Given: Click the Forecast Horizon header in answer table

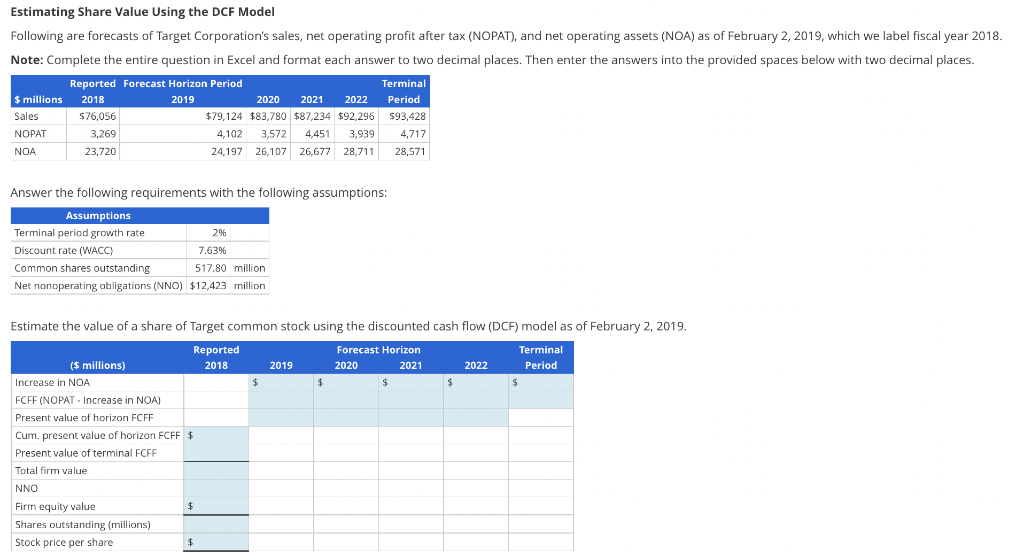Looking at the screenshot, I should [x=378, y=350].
